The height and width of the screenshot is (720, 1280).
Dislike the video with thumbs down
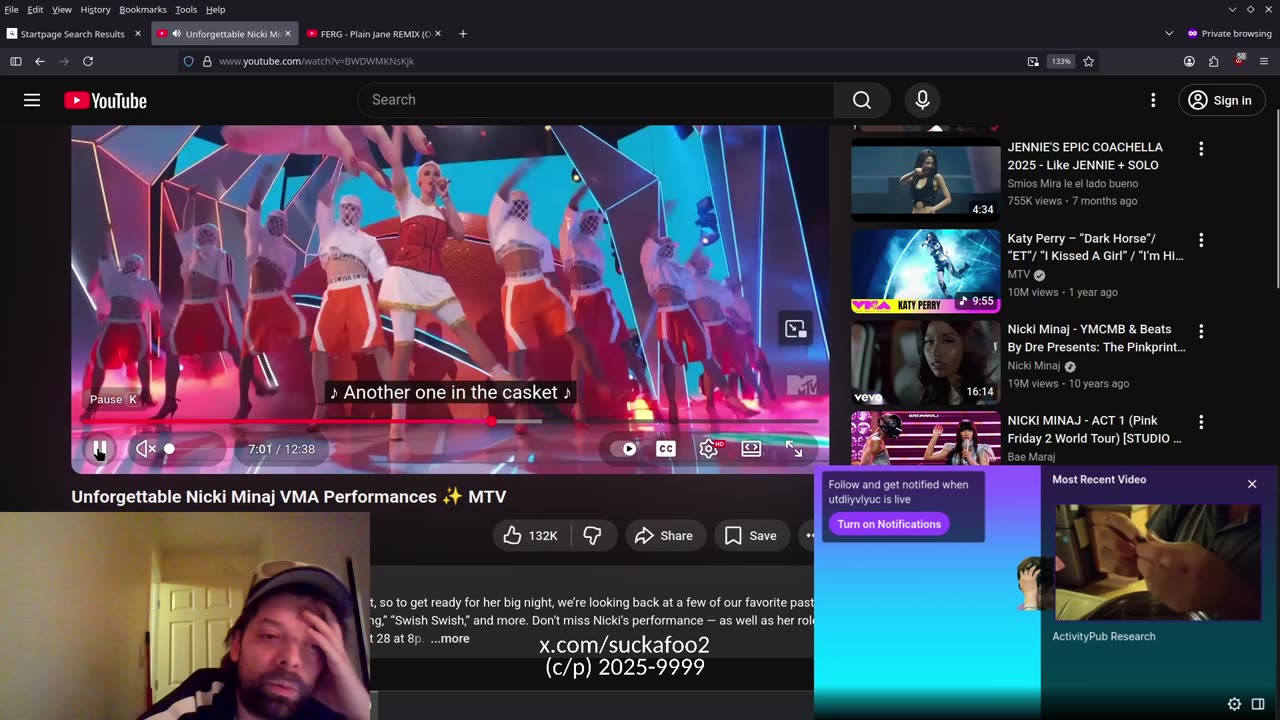point(592,536)
